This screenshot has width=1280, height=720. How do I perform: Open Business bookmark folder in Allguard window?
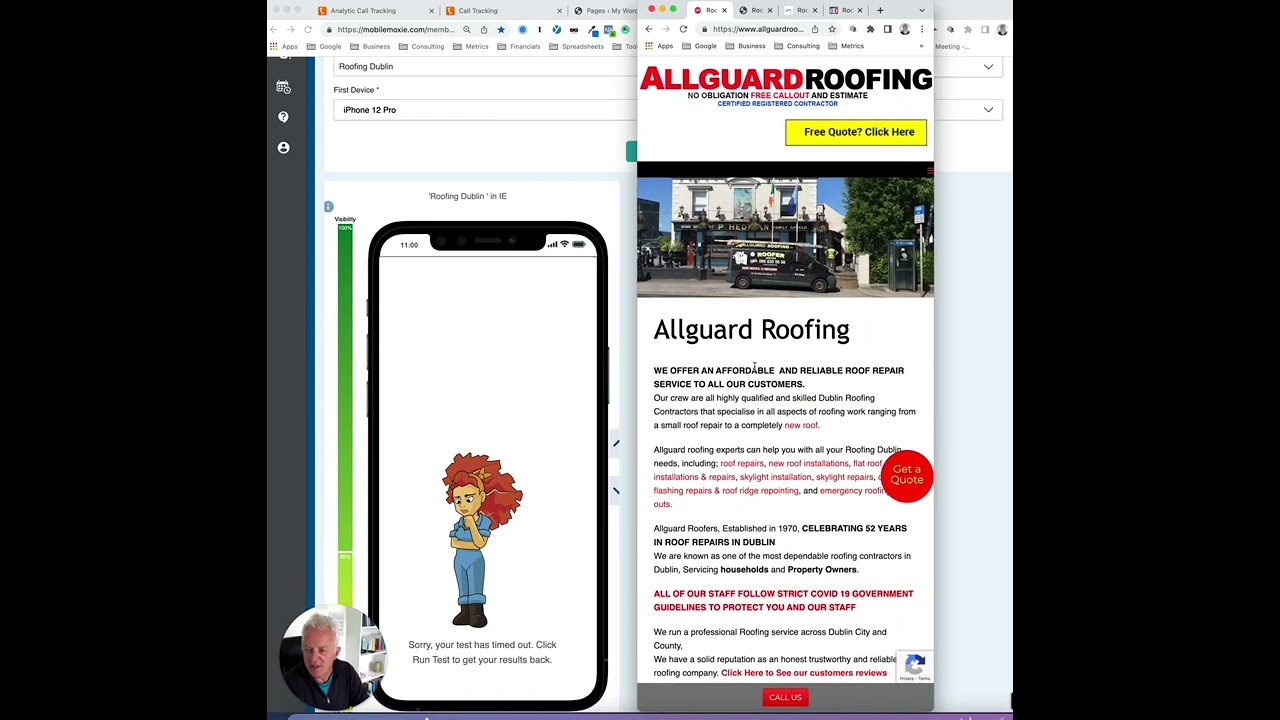745,46
